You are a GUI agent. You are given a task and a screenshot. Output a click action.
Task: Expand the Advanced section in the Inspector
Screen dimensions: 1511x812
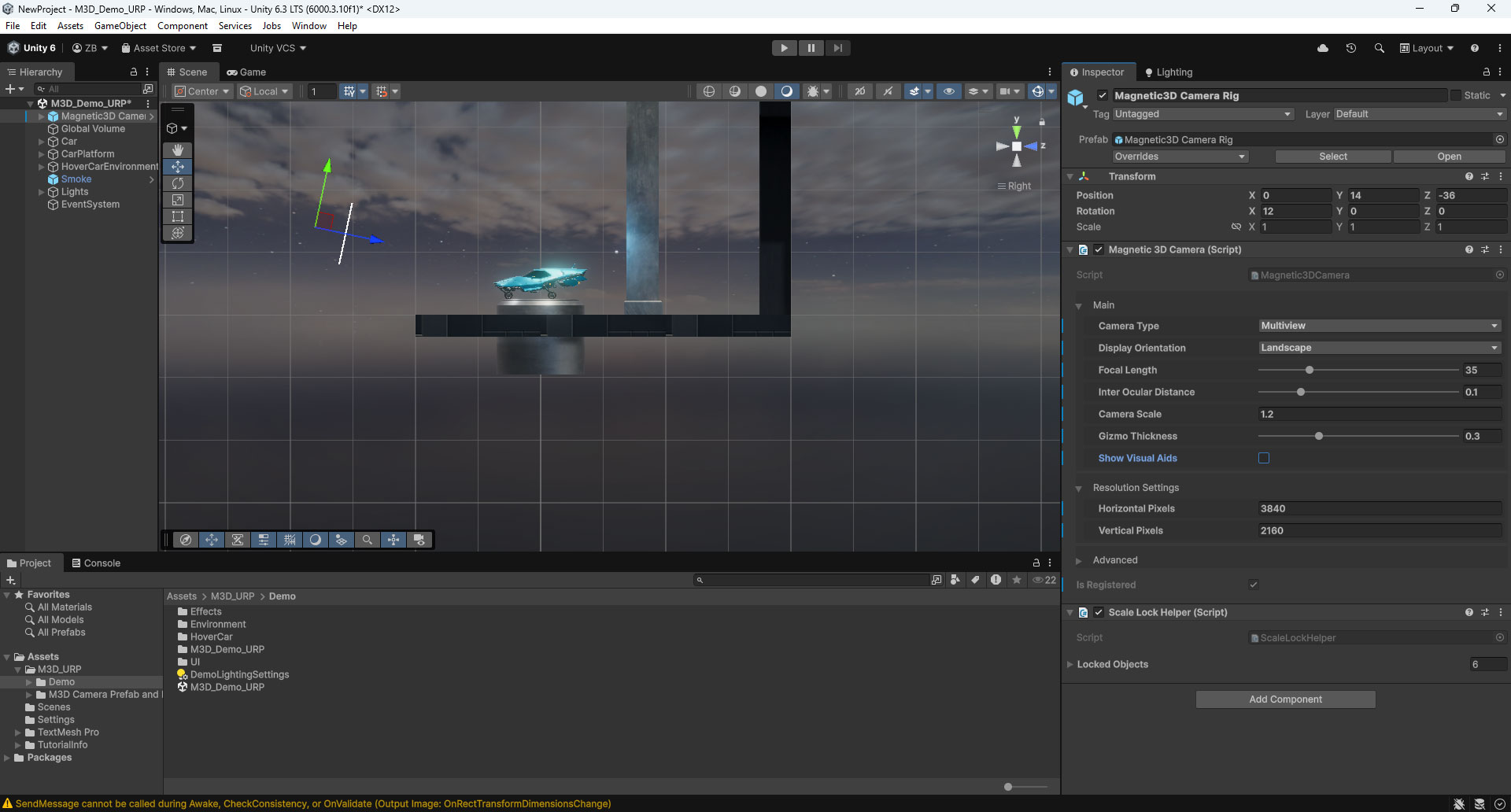pos(1080,560)
